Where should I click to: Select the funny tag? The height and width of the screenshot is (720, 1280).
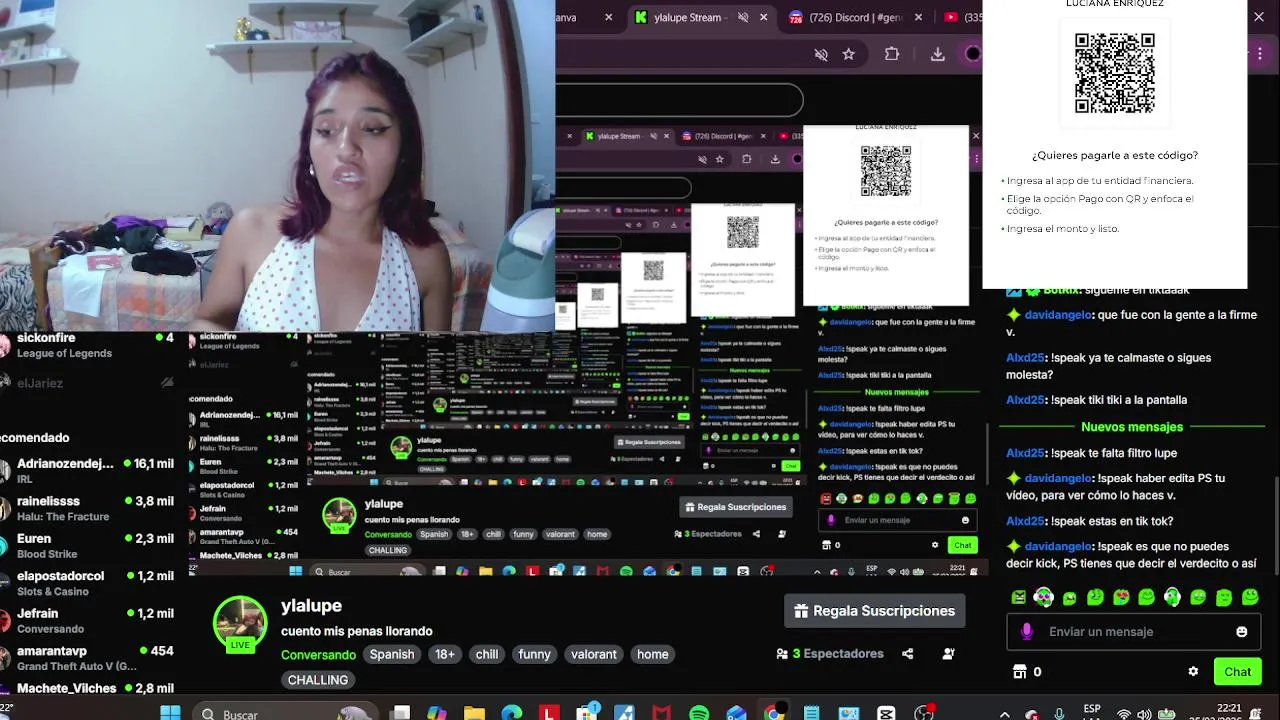click(534, 654)
